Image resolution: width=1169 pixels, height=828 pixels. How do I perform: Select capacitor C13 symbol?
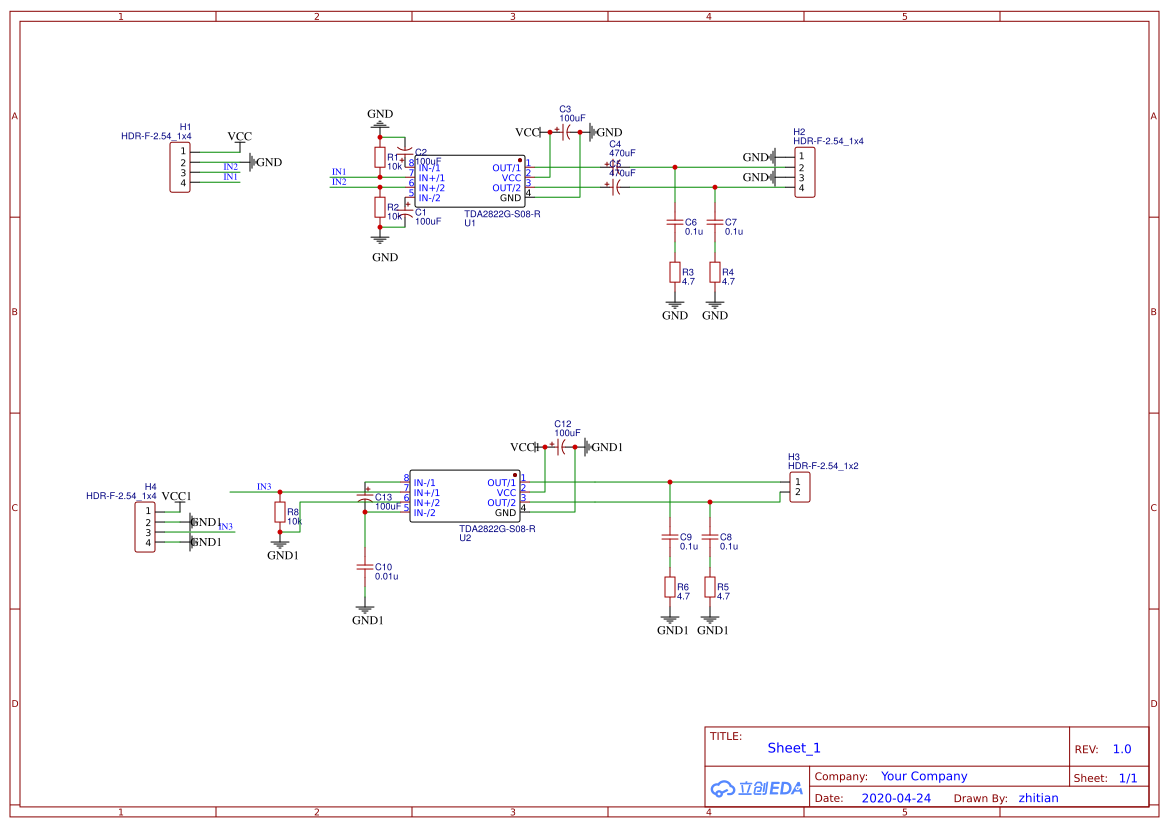click(x=365, y=497)
